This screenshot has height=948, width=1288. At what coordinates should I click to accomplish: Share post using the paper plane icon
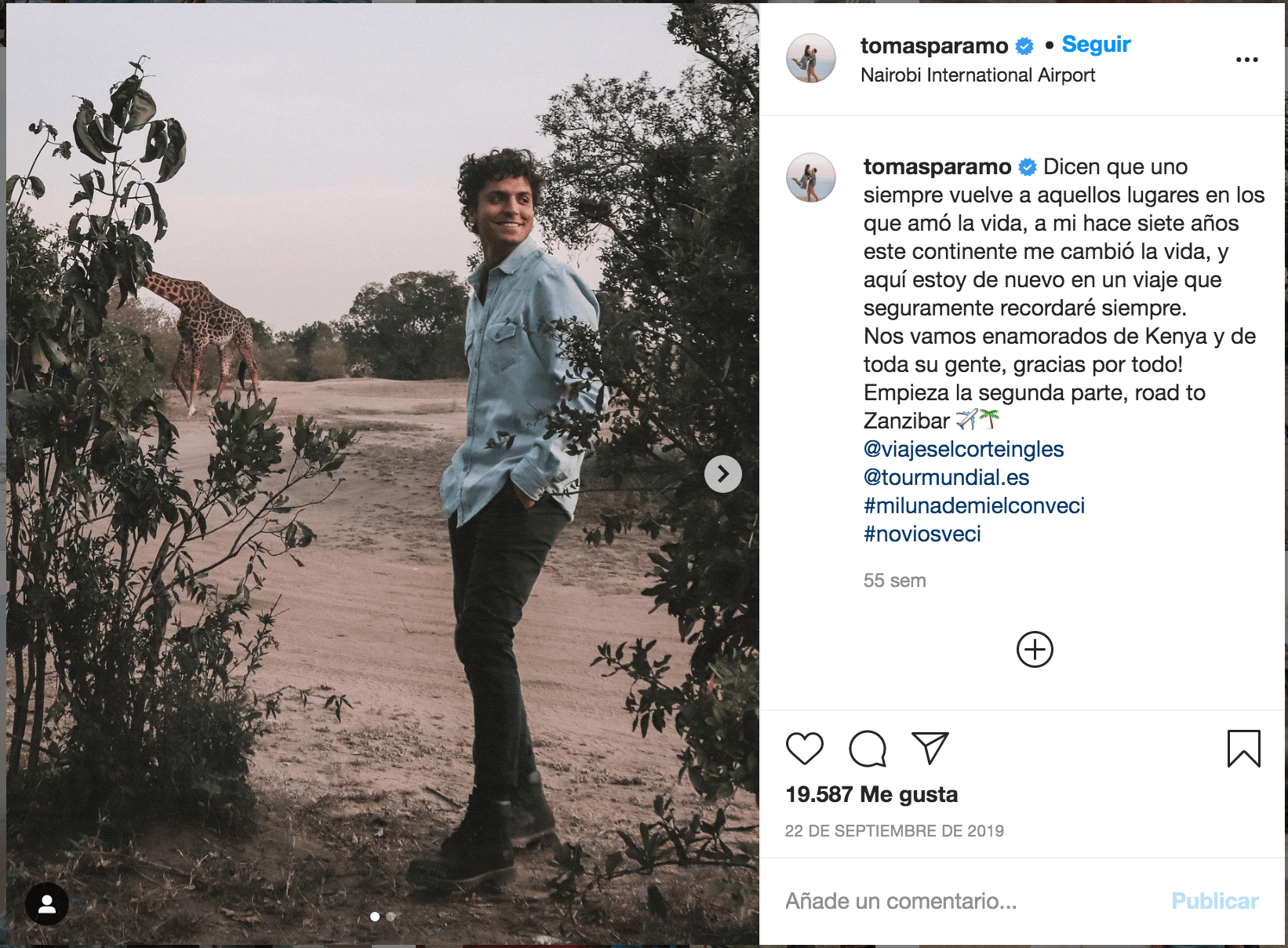pyautogui.click(x=930, y=748)
